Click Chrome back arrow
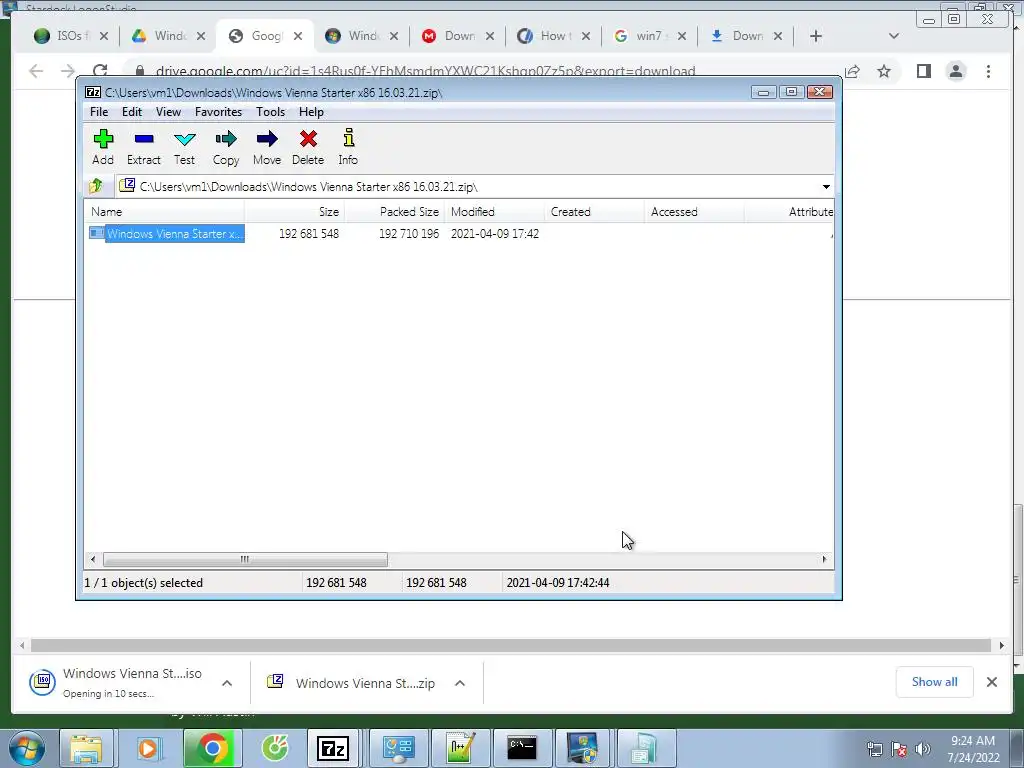The width and height of the screenshot is (1024, 768). [36, 71]
